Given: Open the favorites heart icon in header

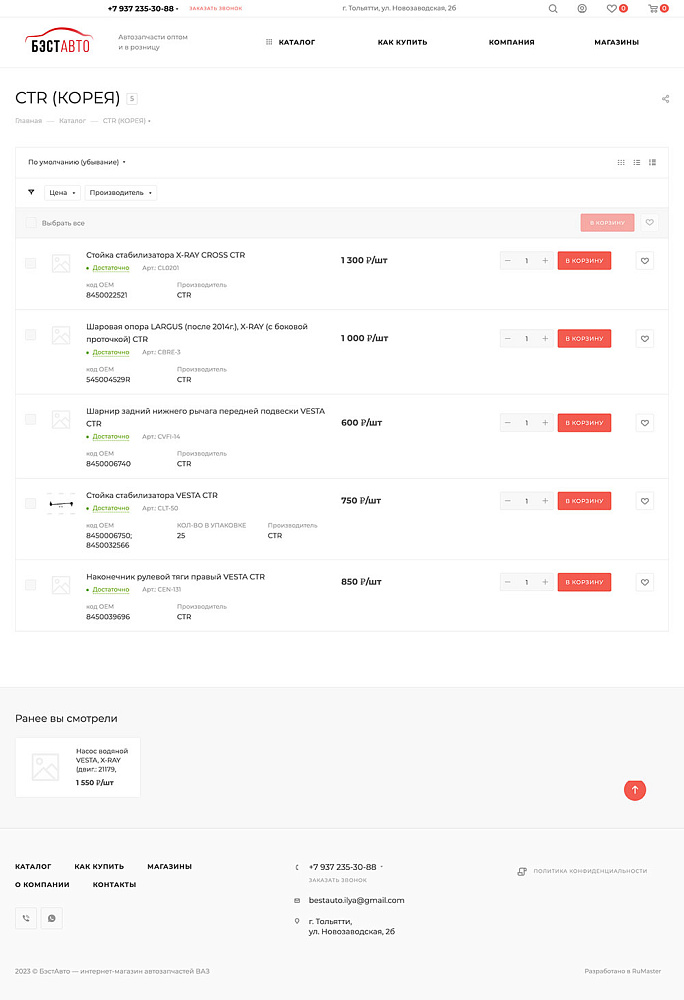Looking at the screenshot, I should [612, 9].
